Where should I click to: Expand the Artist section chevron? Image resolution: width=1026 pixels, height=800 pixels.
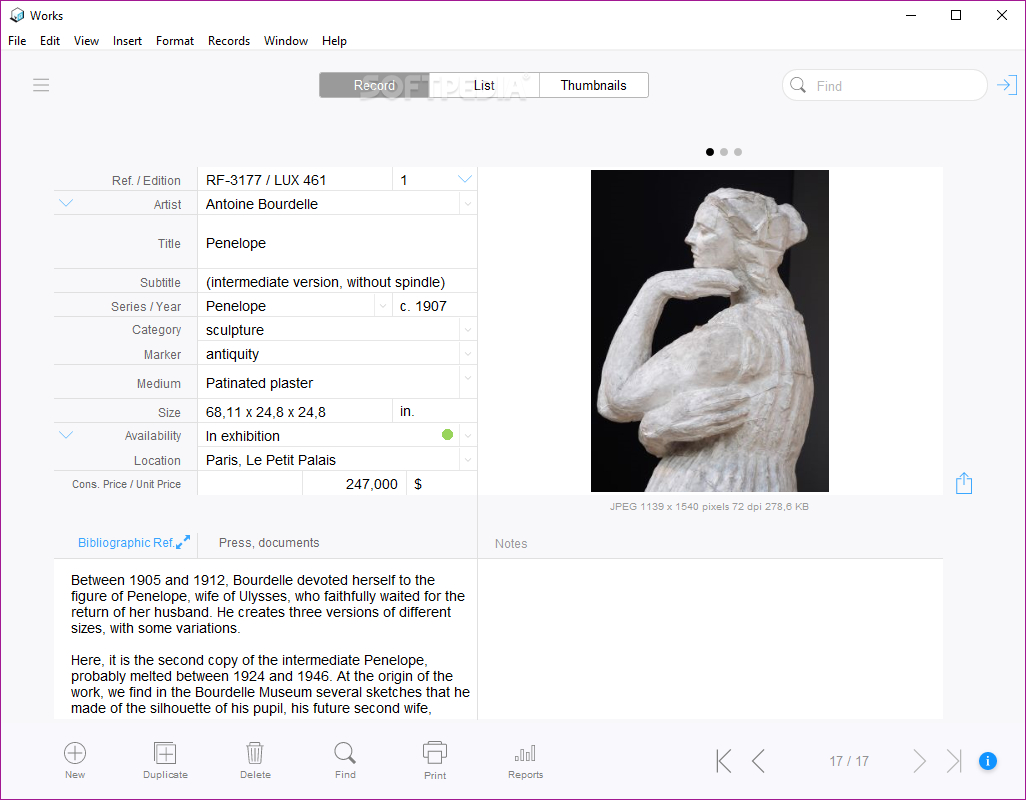tap(66, 203)
